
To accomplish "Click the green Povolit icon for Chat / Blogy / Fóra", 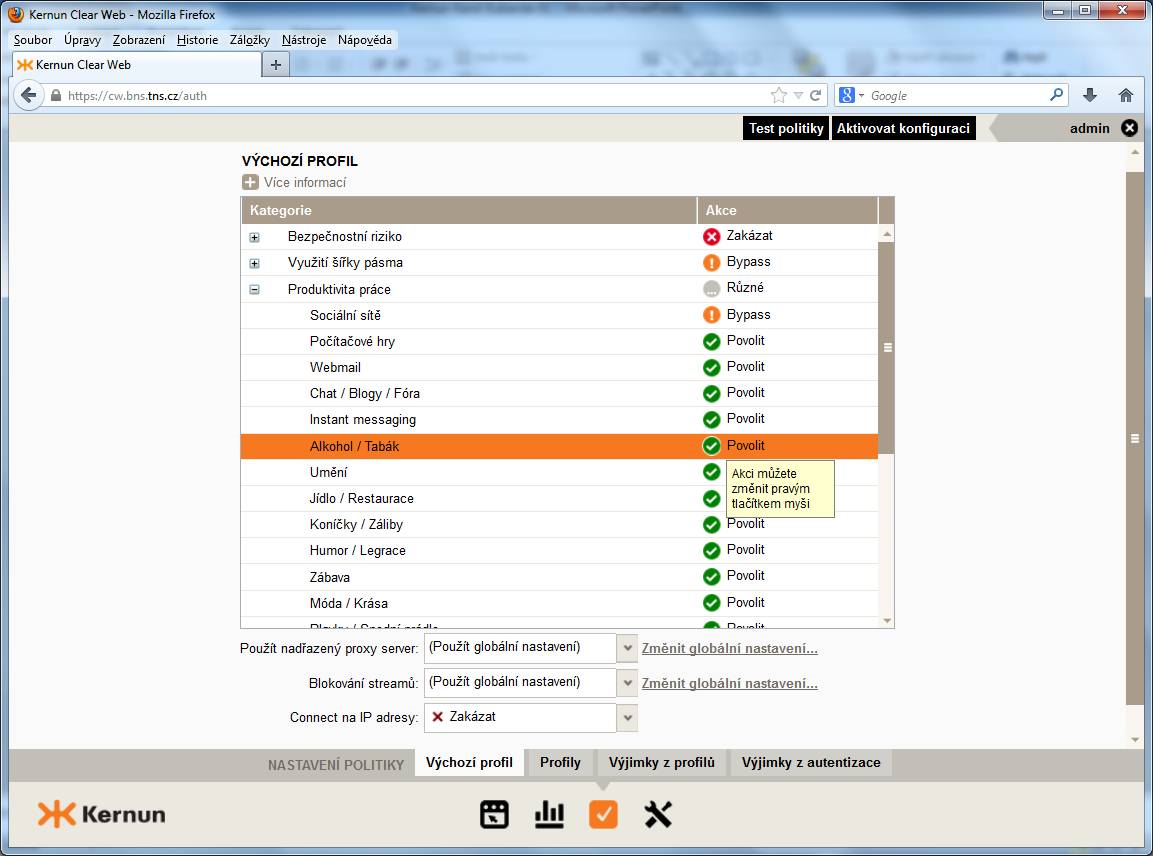I will click(711, 393).
